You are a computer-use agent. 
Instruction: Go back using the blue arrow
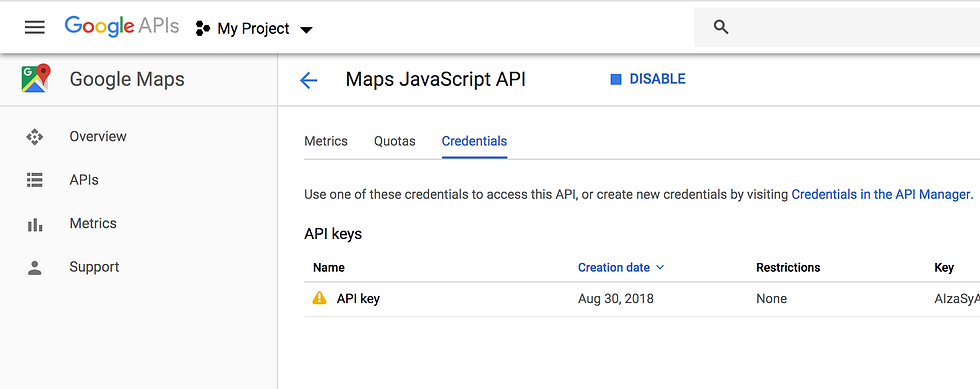click(x=309, y=80)
